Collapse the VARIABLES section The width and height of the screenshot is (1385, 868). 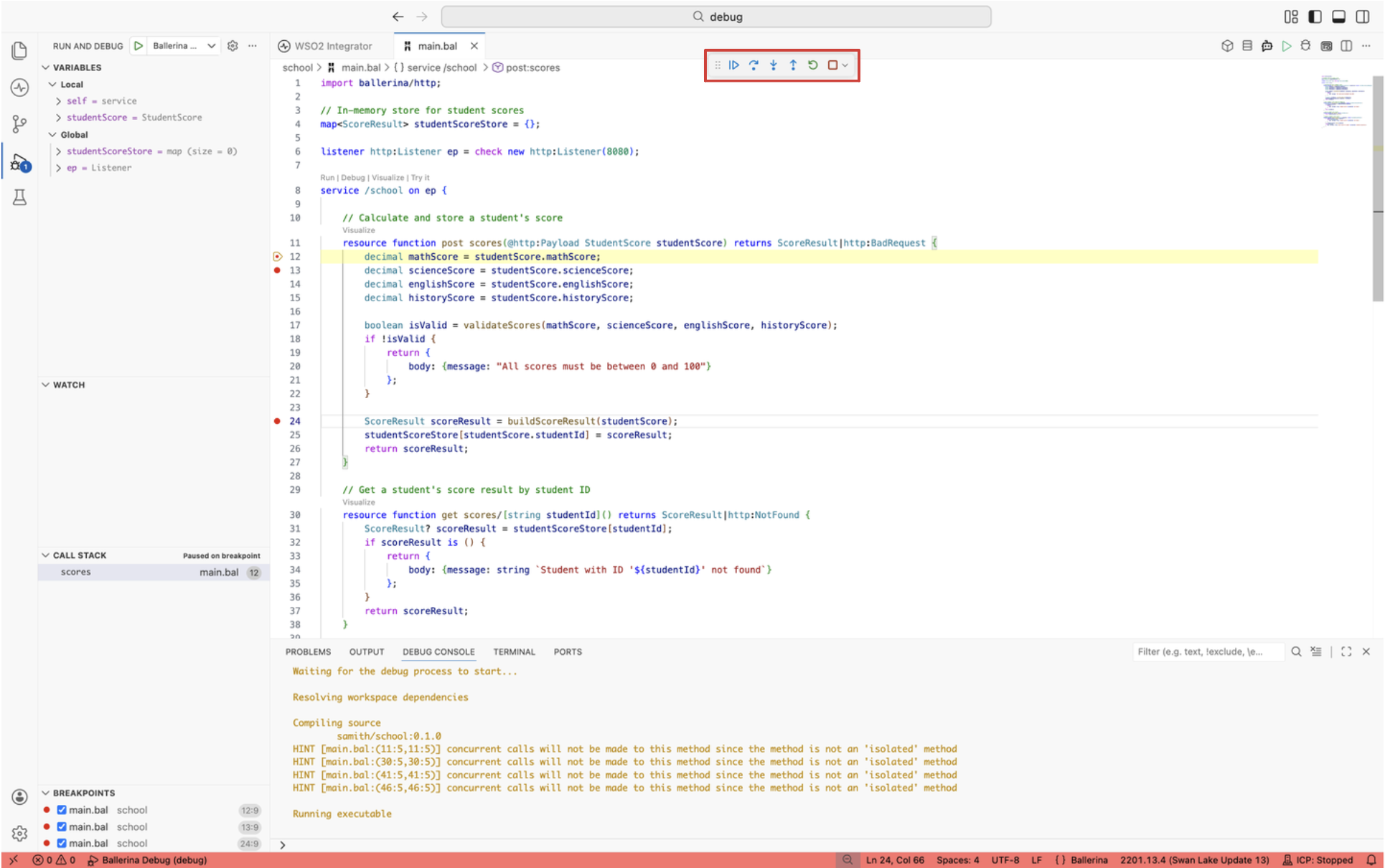(46, 67)
